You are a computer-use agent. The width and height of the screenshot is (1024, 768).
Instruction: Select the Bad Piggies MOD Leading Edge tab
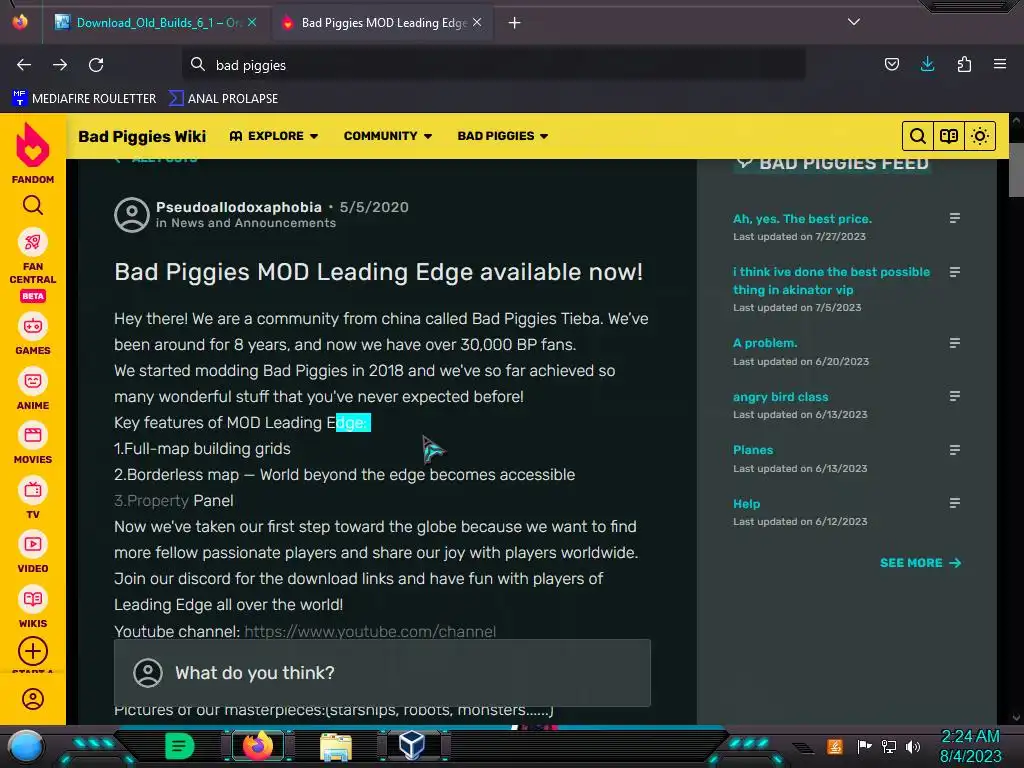[383, 23]
